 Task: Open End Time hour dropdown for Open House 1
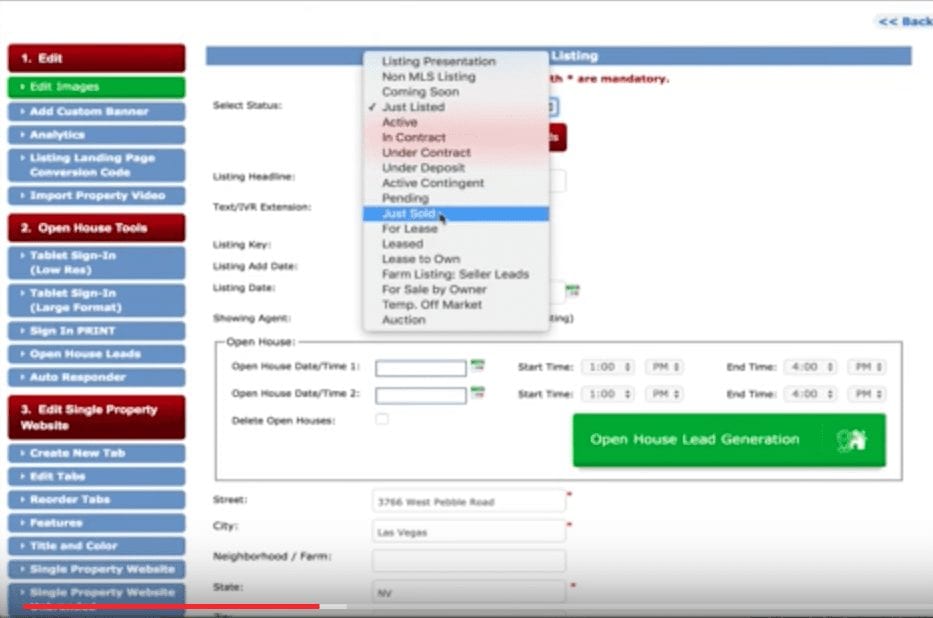pyautogui.click(x=811, y=367)
